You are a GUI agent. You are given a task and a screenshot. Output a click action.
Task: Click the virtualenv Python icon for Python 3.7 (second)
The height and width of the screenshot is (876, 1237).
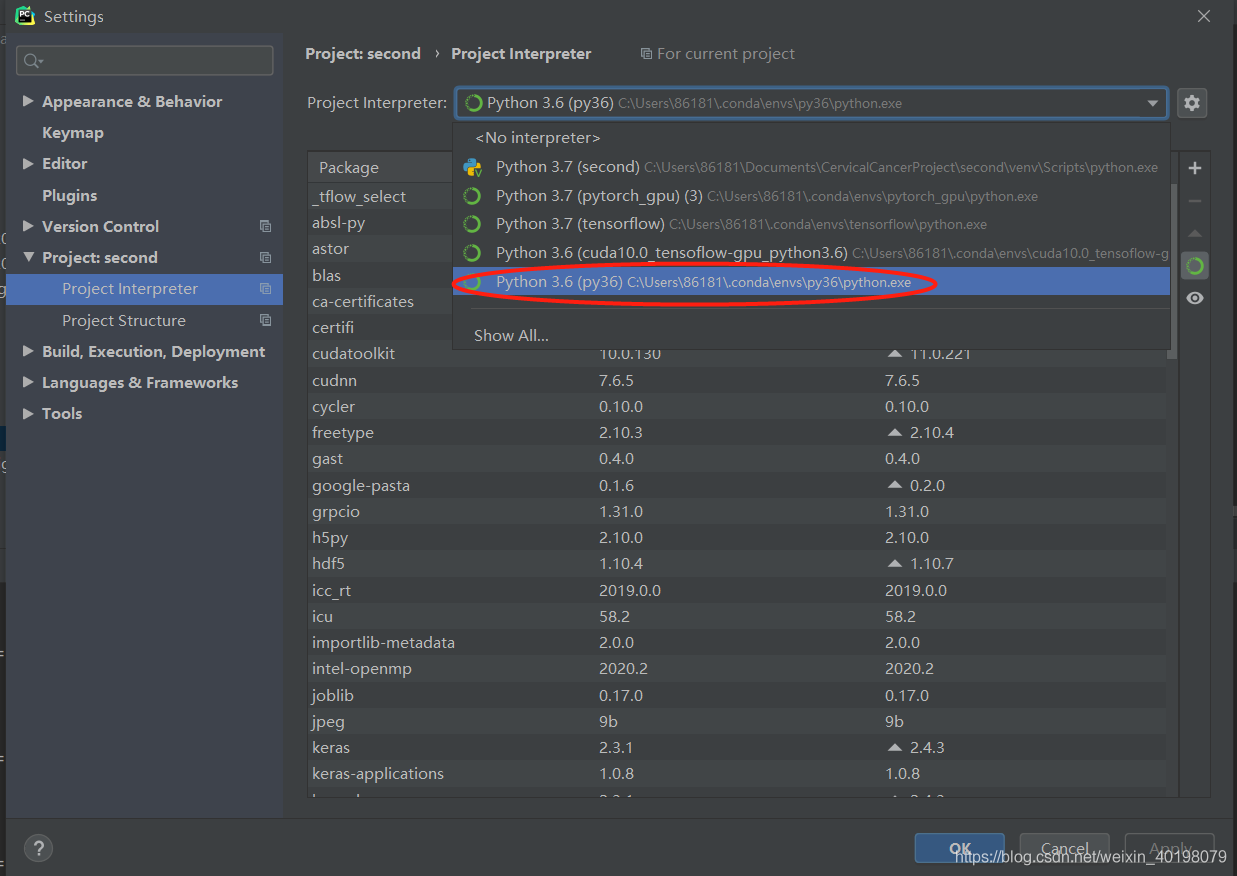[474, 167]
